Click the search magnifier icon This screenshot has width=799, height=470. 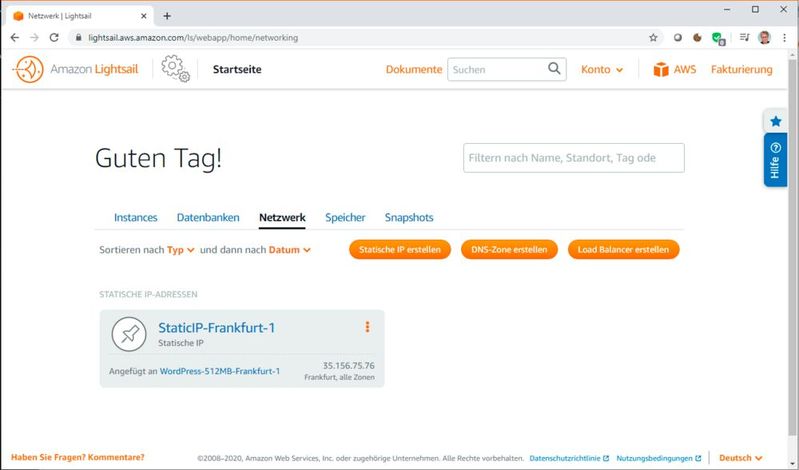click(x=554, y=69)
